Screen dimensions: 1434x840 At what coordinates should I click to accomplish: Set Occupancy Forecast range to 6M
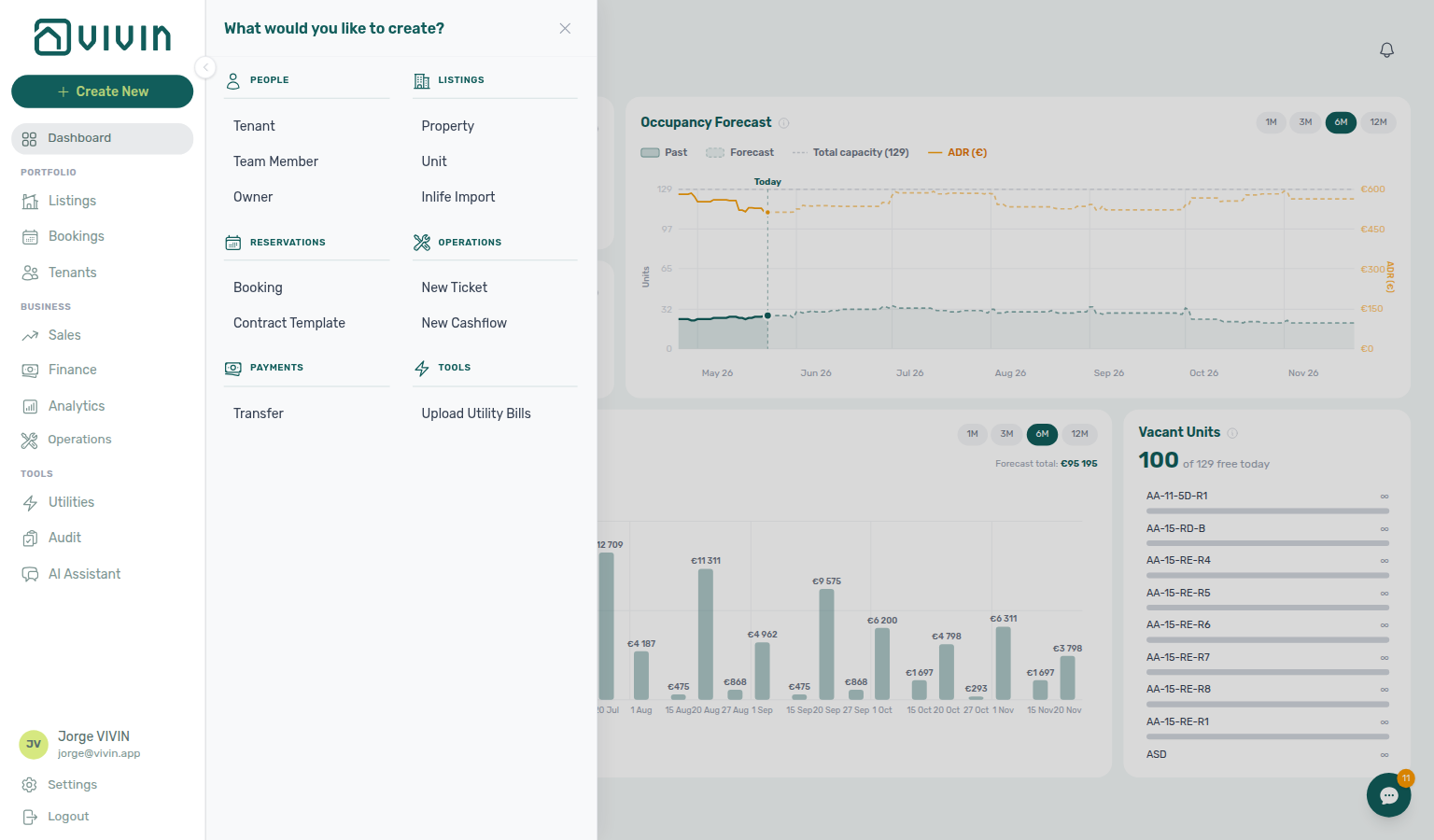(x=1341, y=122)
